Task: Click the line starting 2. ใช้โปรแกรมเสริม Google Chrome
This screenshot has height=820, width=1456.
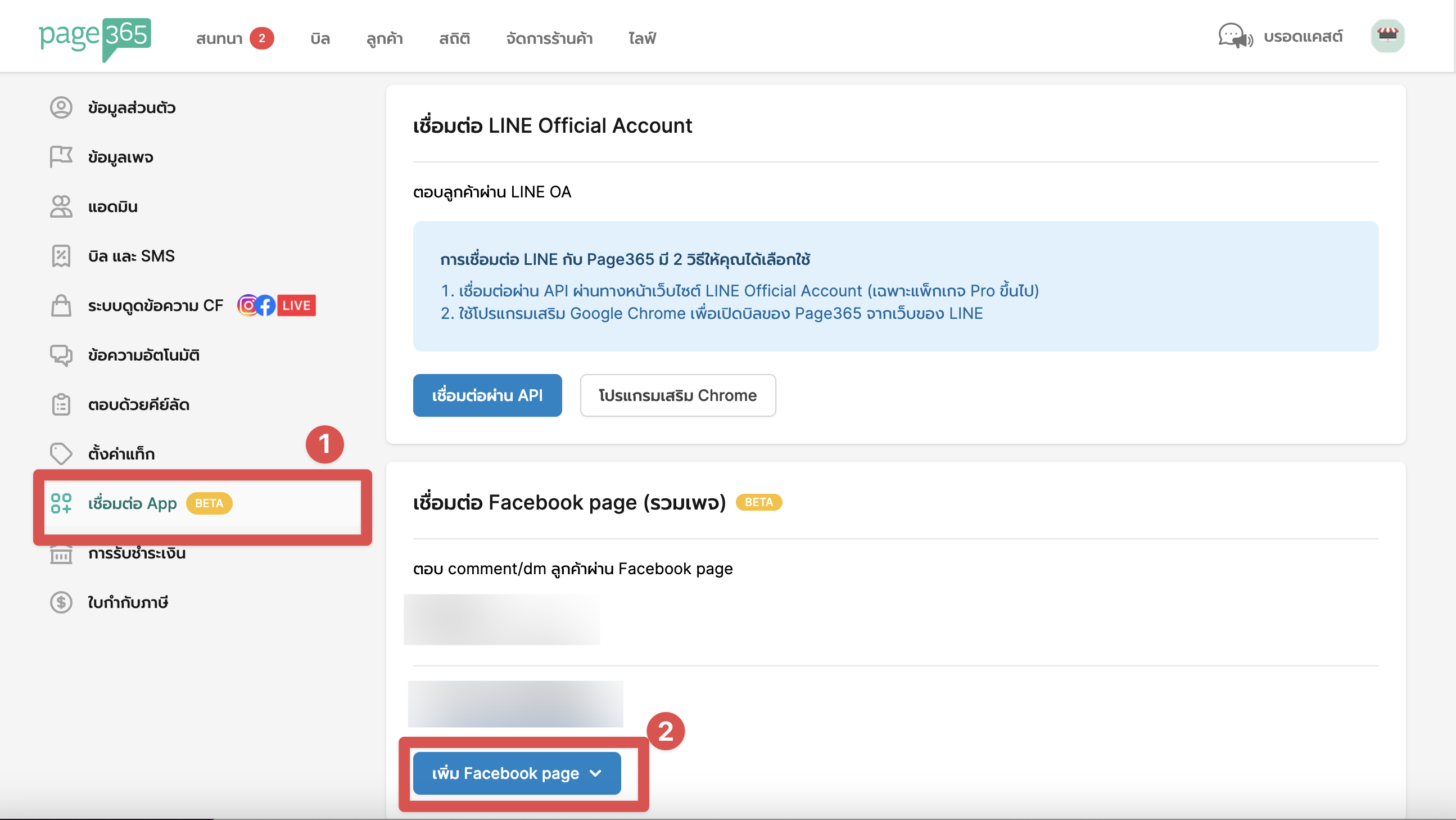Action: 712,313
